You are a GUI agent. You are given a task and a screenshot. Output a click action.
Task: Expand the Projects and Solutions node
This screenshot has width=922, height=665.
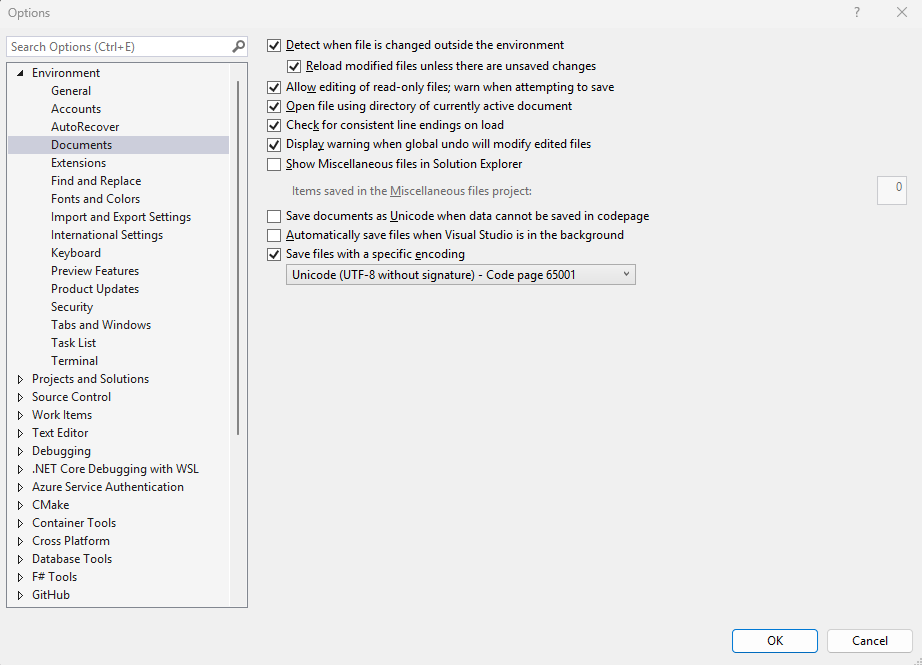pos(21,379)
